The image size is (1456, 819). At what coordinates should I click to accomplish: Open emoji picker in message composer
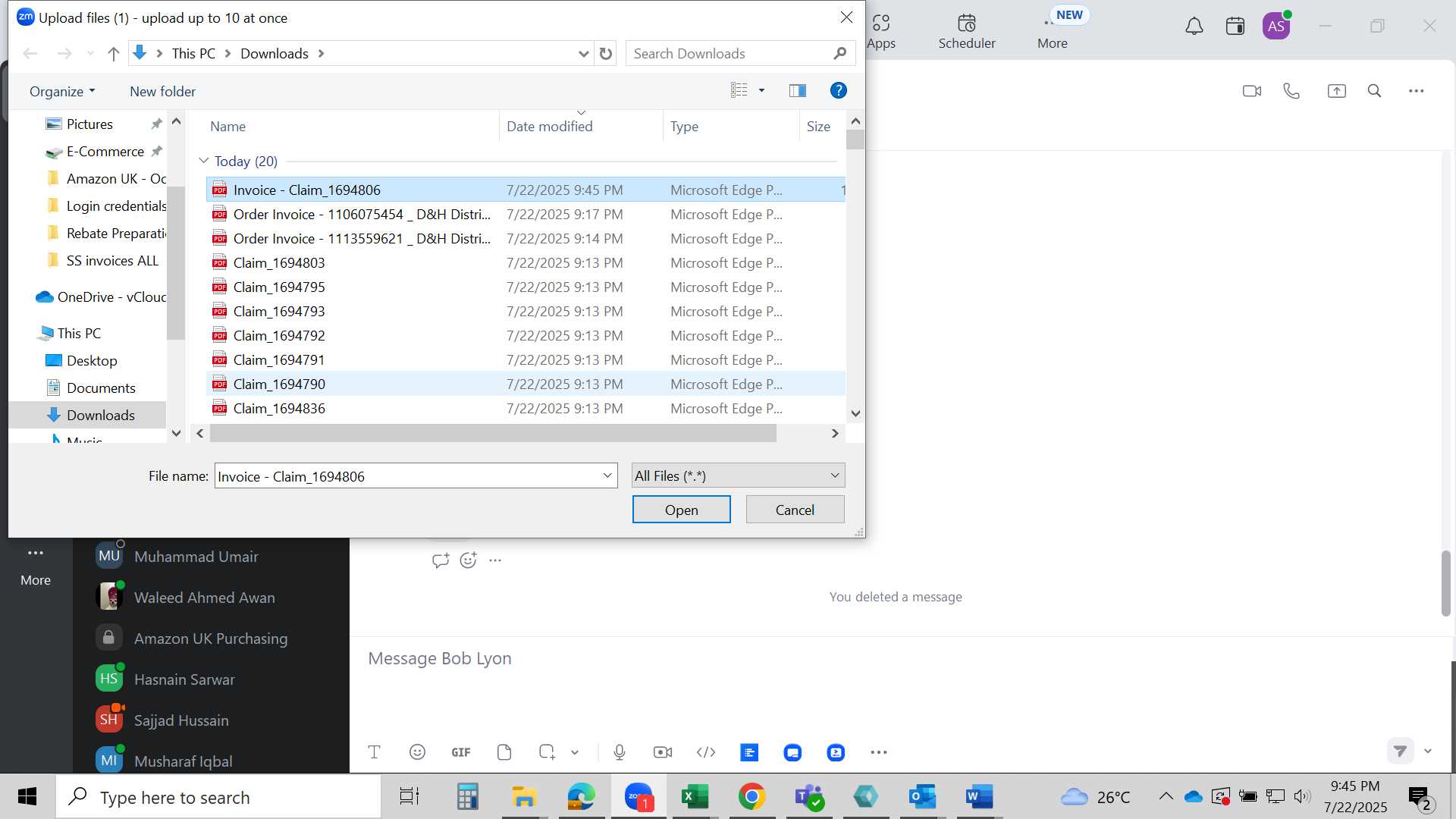417,752
